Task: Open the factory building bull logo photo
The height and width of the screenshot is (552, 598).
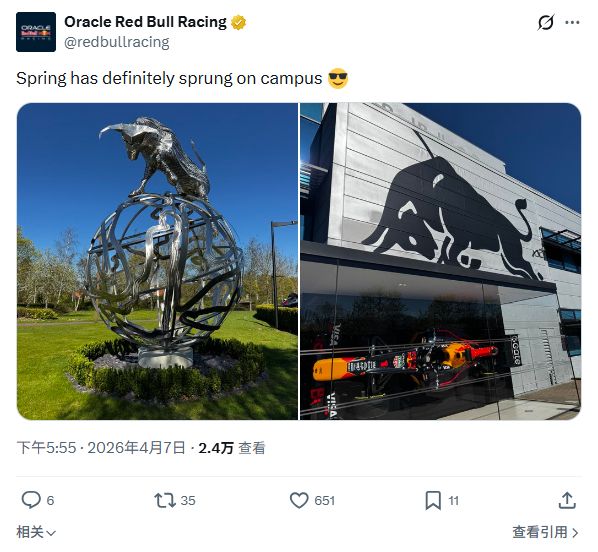Action: coord(440,261)
